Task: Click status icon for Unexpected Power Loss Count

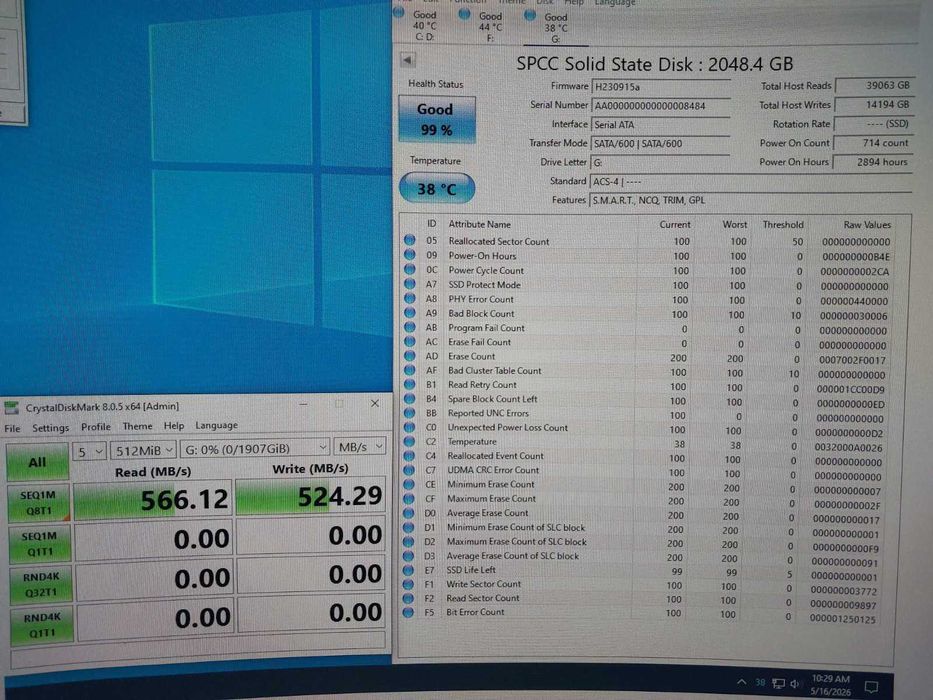Action: point(409,427)
